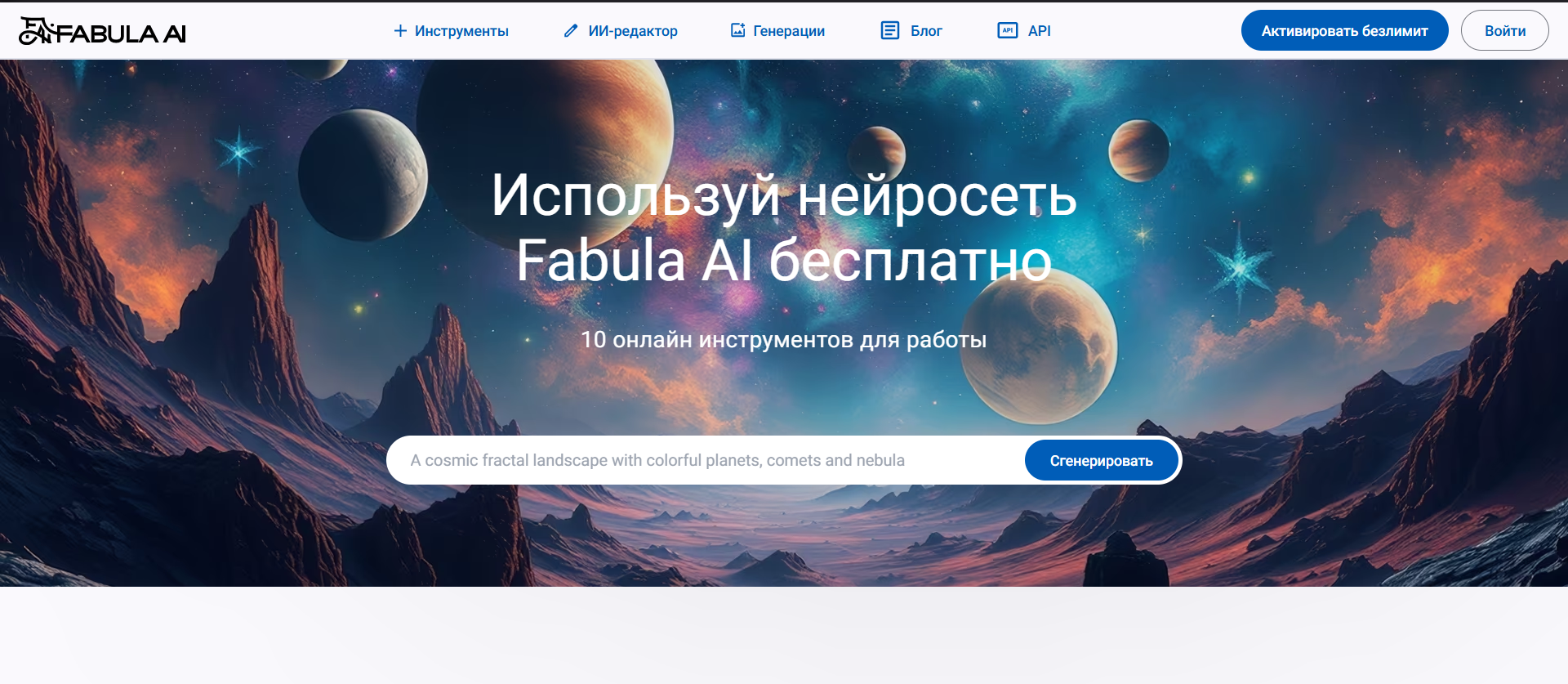
Task: Click the 'Используй нейросеть Fabula AI' heading
Action: pyautogui.click(x=783, y=228)
